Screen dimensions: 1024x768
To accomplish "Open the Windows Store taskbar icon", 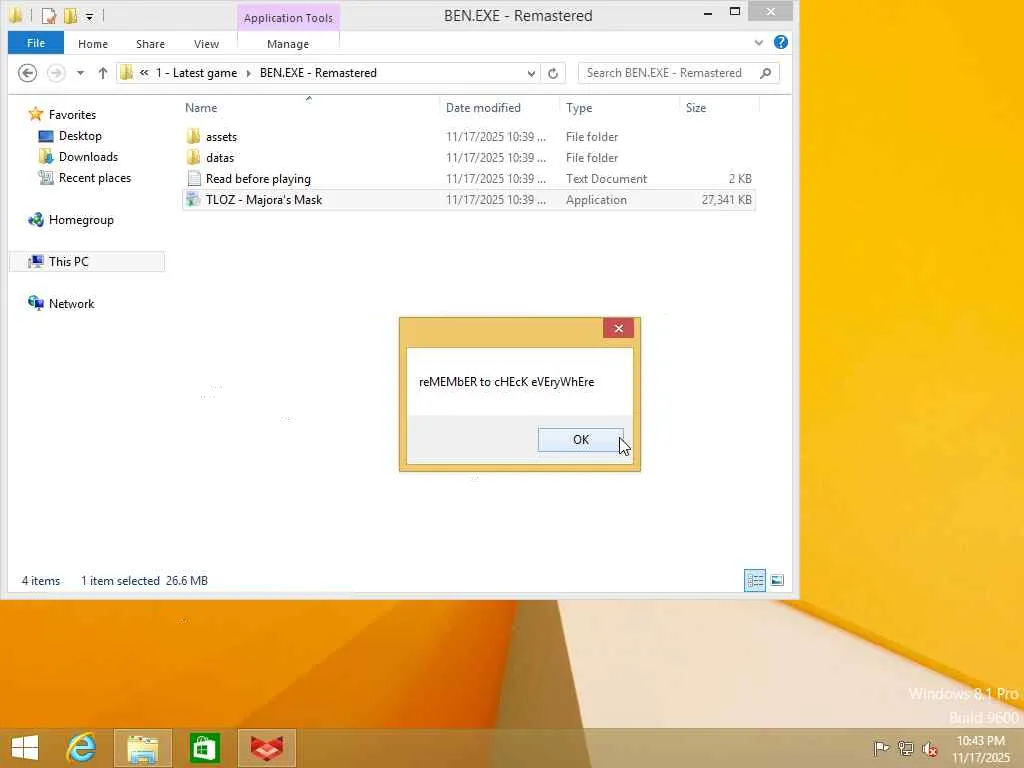I will [x=204, y=747].
